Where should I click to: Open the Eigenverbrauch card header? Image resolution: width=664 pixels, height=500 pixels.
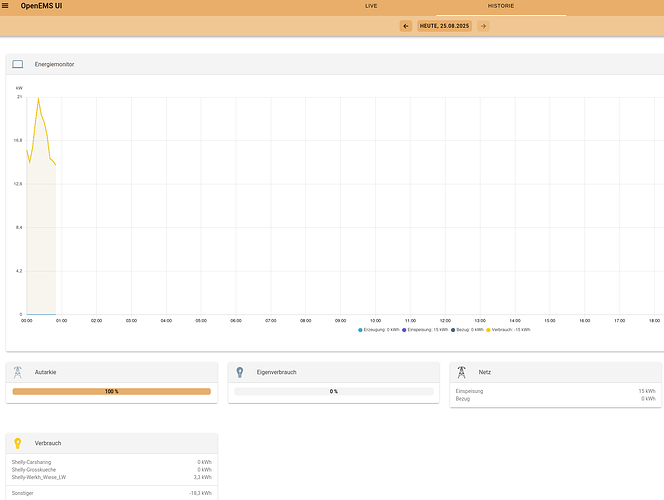point(334,372)
